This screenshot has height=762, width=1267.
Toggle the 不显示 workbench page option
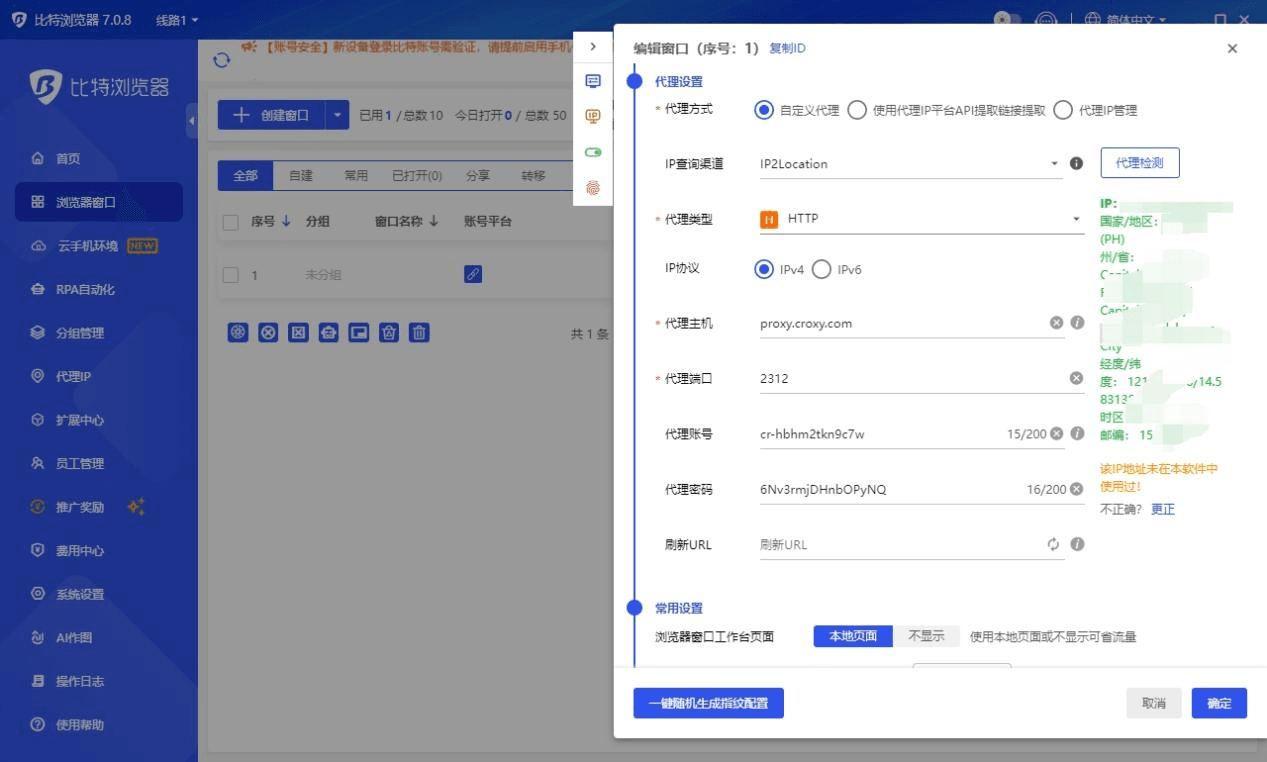pos(925,636)
